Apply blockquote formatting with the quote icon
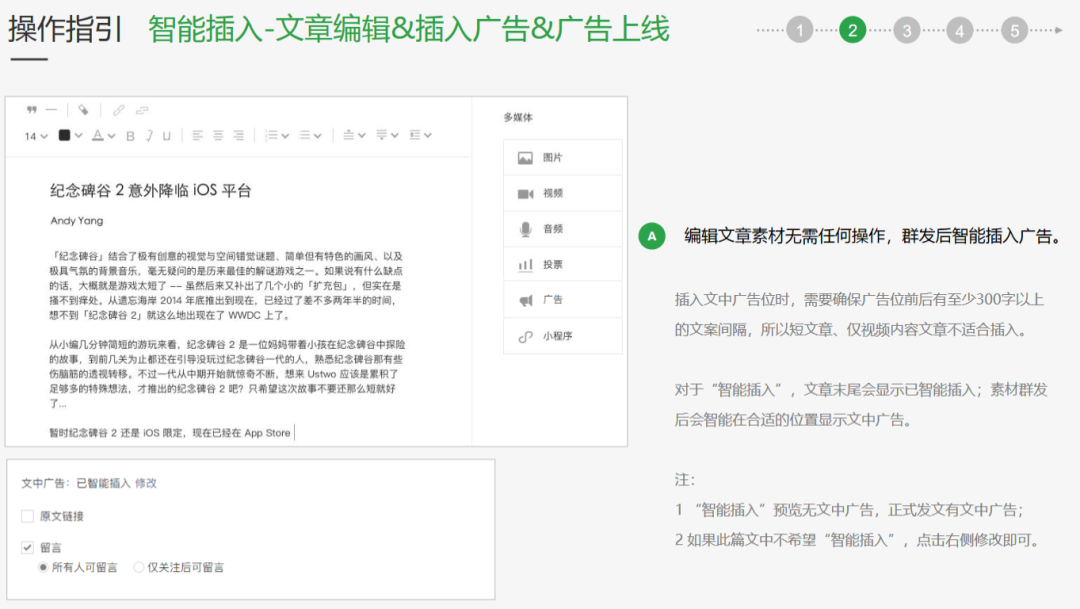The height and width of the screenshot is (609, 1080). pyautogui.click(x=31, y=110)
